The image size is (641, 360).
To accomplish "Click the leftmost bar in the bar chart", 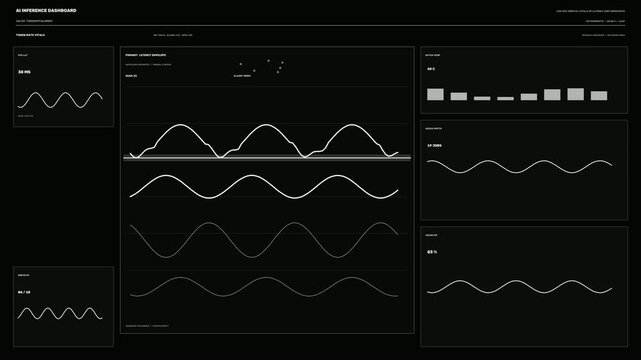I will [x=435, y=94].
